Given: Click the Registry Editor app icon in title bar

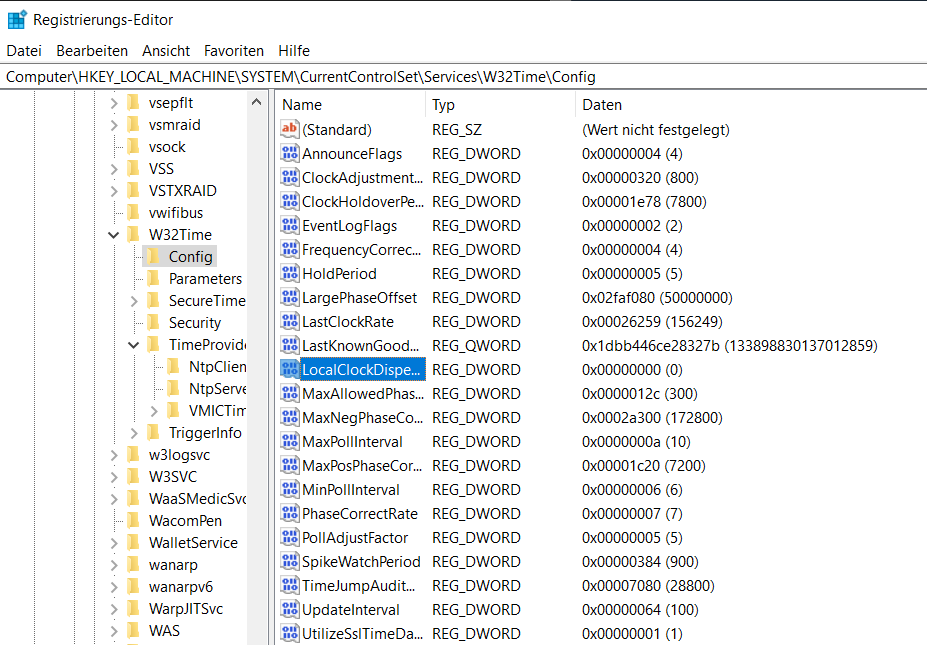Looking at the screenshot, I should (16, 19).
